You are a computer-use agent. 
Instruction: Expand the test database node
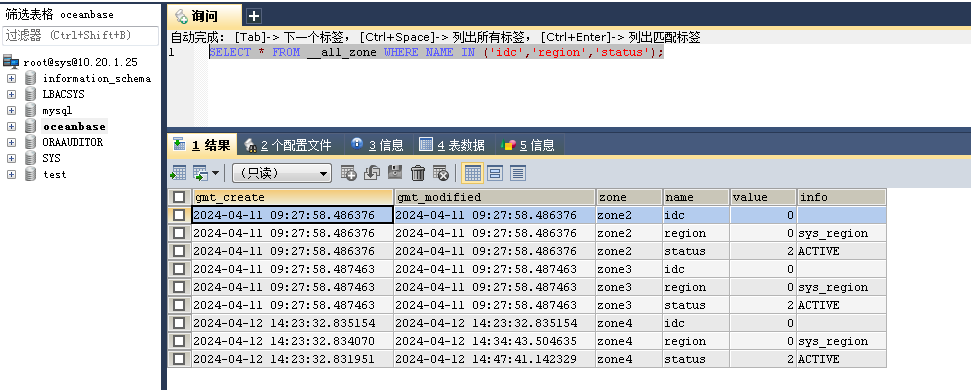(x=11, y=175)
